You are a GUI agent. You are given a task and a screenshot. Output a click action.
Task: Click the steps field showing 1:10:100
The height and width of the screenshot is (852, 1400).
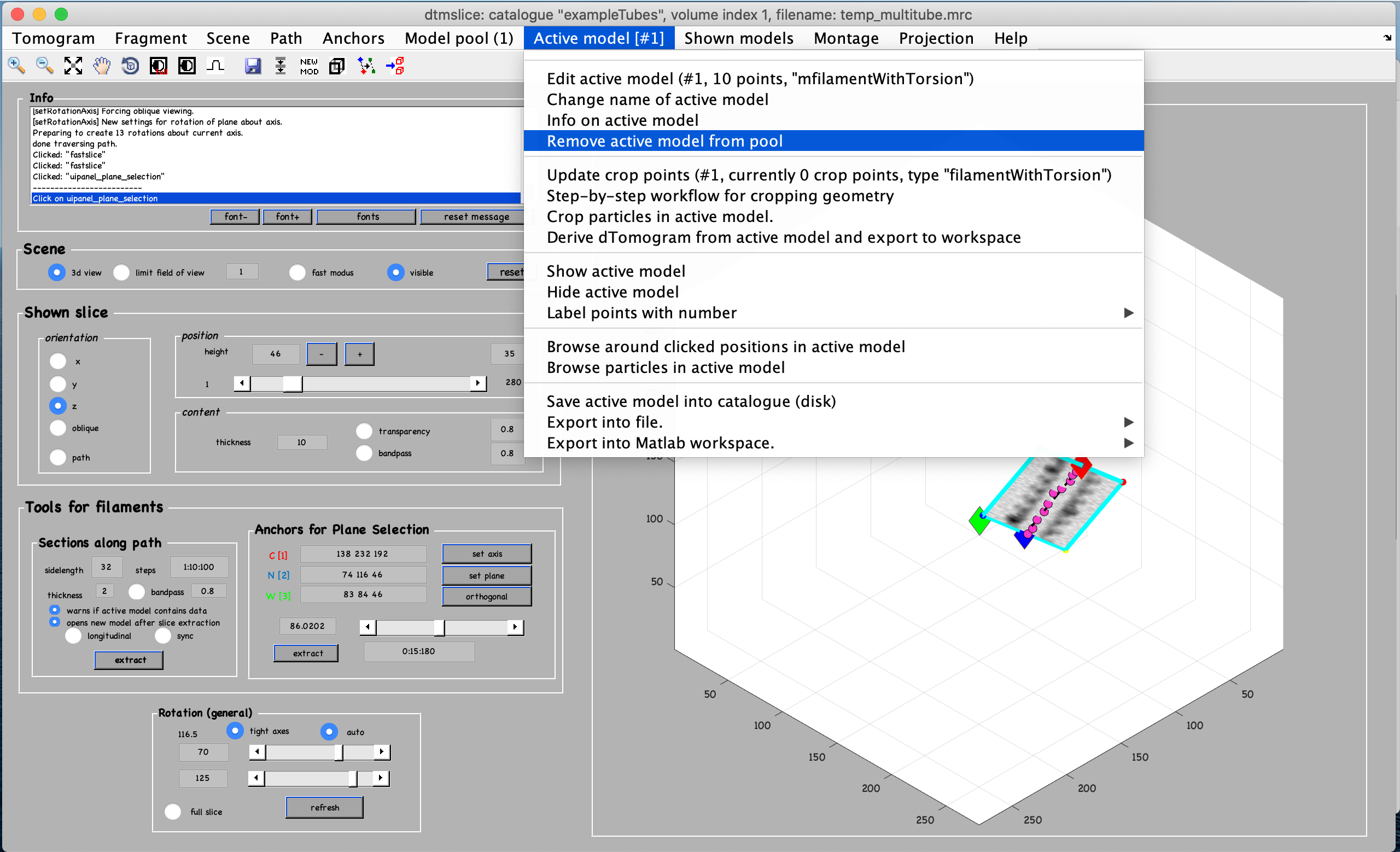click(x=199, y=567)
